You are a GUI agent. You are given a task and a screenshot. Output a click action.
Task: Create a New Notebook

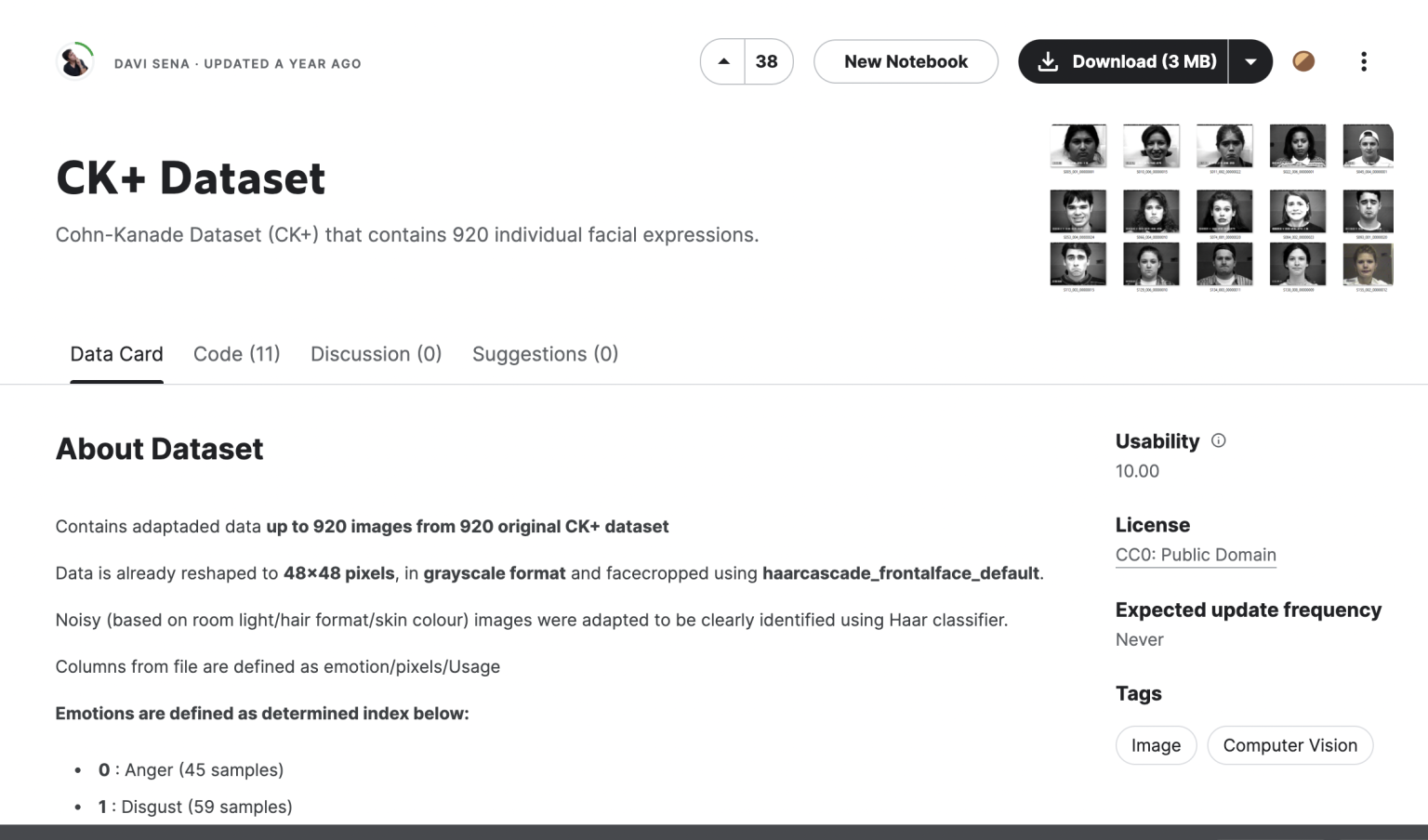point(906,62)
